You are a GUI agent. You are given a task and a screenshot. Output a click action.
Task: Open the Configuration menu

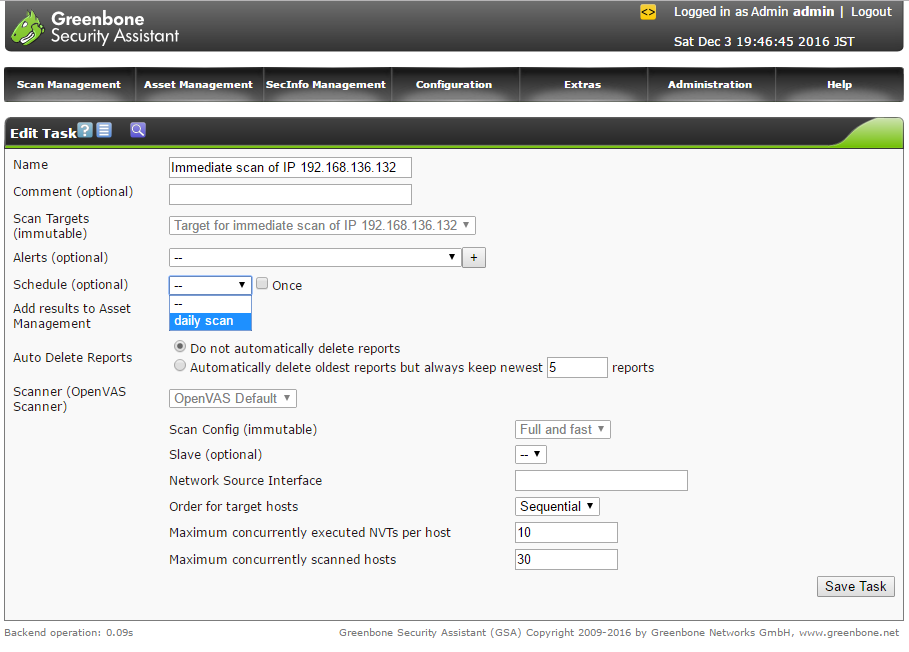click(x=454, y=85)
